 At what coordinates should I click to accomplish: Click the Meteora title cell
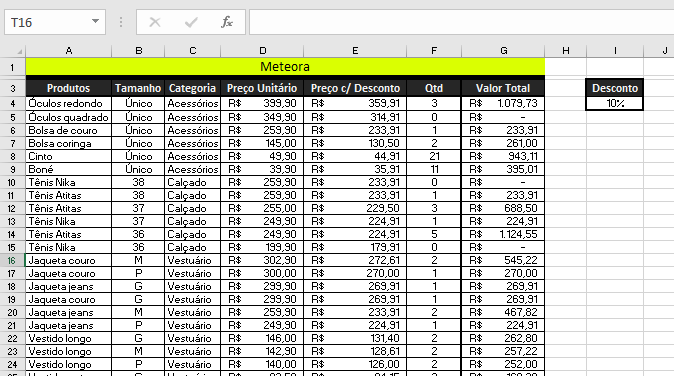[x=285, y=67]
